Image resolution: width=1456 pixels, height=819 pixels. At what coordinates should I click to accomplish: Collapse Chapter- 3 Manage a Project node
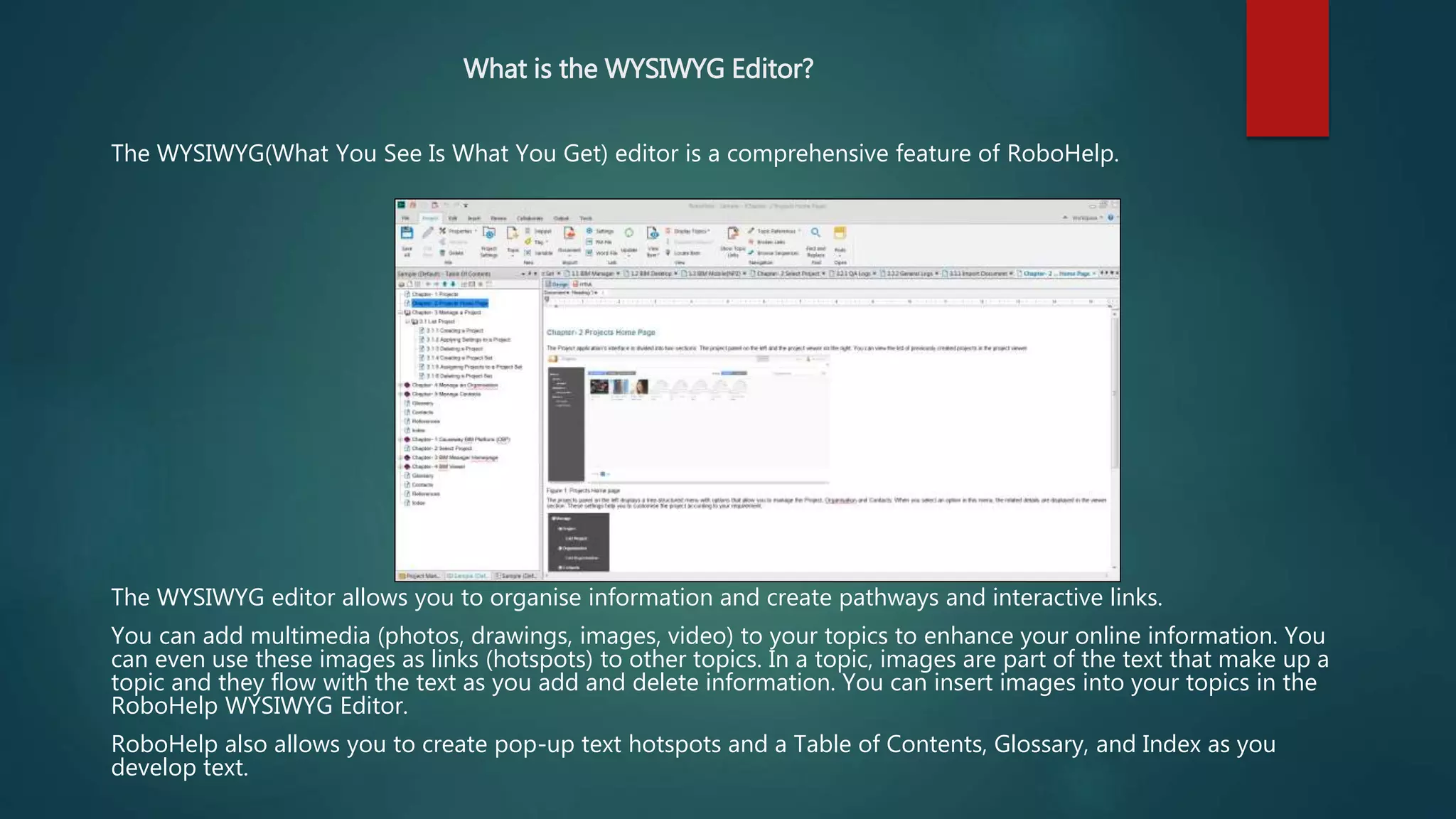point(400,312)
